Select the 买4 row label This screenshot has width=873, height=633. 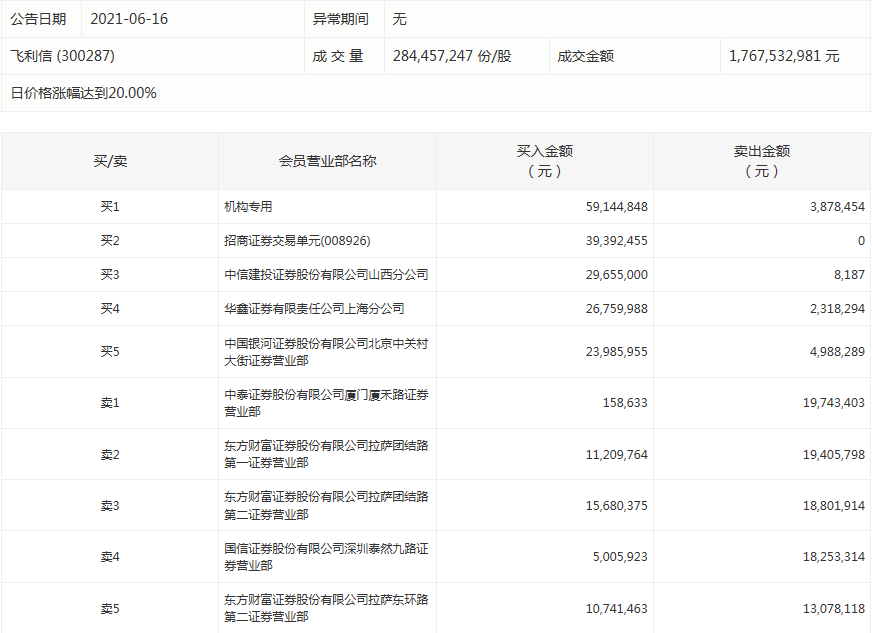pos(110,308)
